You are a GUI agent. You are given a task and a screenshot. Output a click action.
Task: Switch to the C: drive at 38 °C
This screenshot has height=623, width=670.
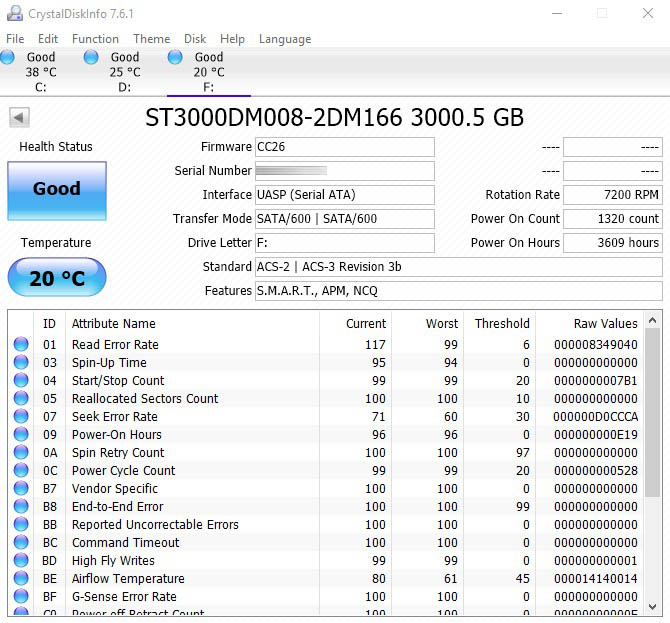coord(41,72)
